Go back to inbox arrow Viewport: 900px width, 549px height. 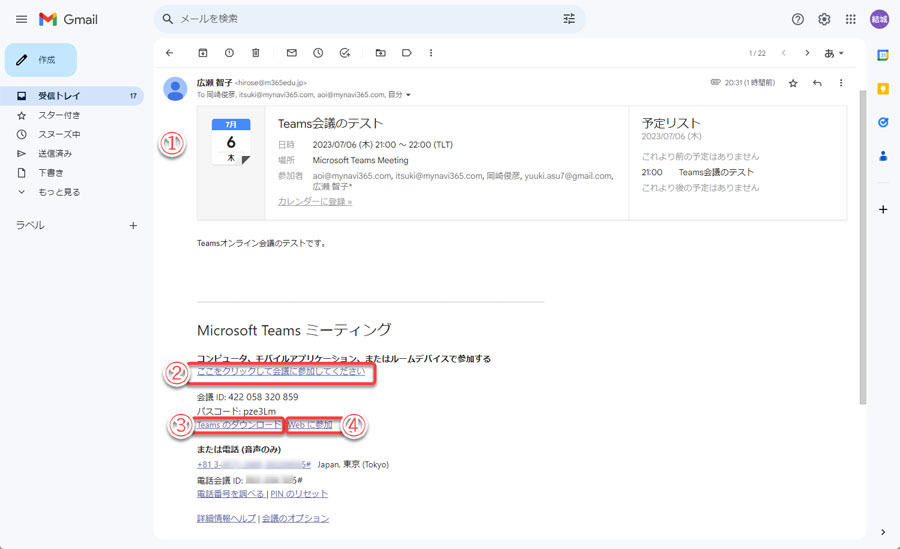169,53
